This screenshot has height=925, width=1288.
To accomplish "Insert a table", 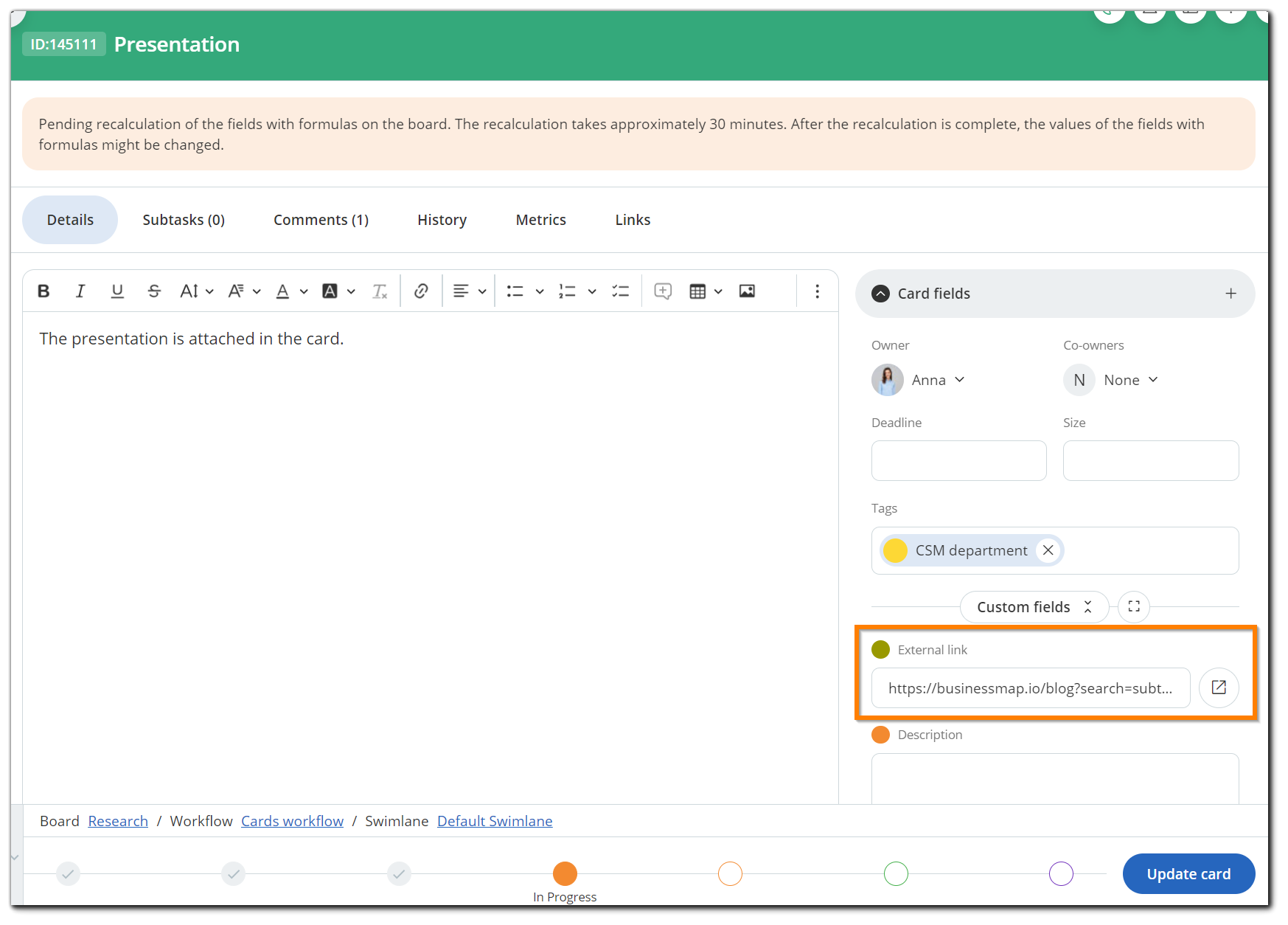I will tap(697, 291).
